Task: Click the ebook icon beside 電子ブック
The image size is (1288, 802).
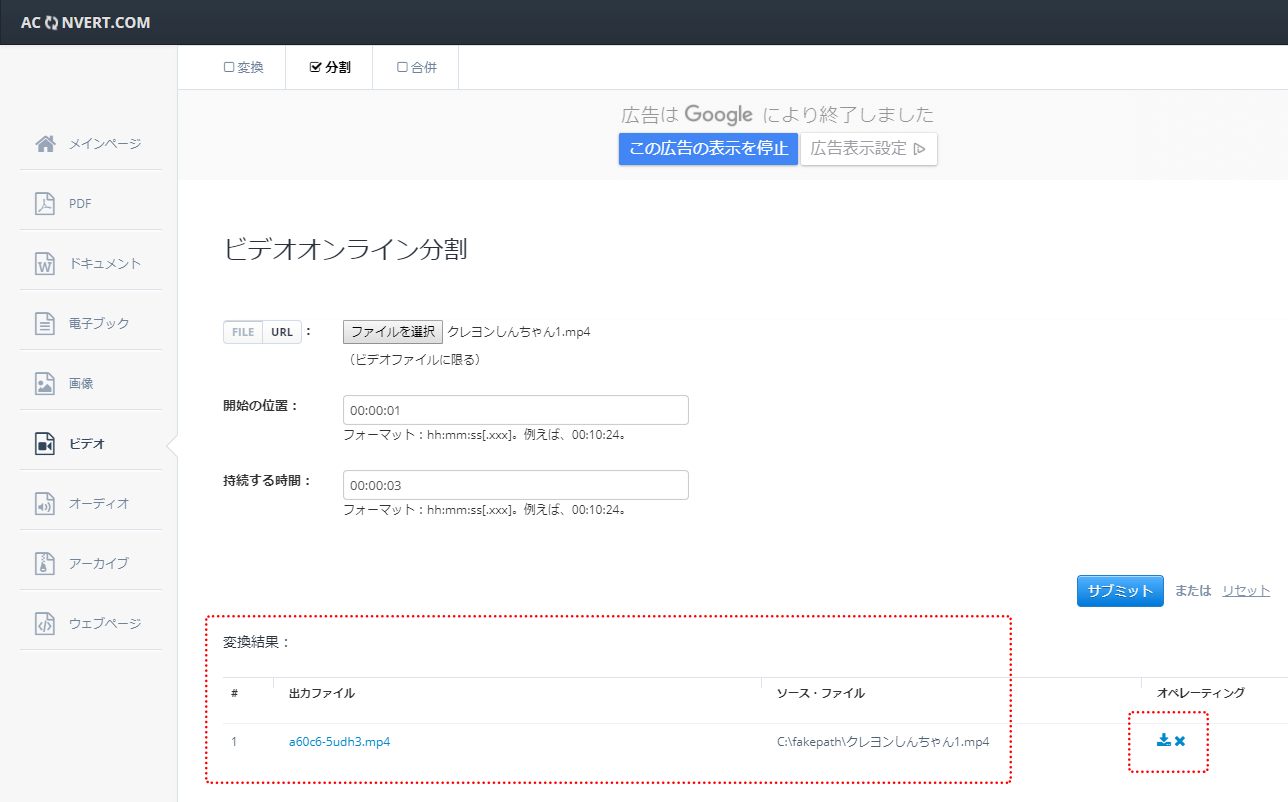Action: pyautogui.click(x=45, y=323)
